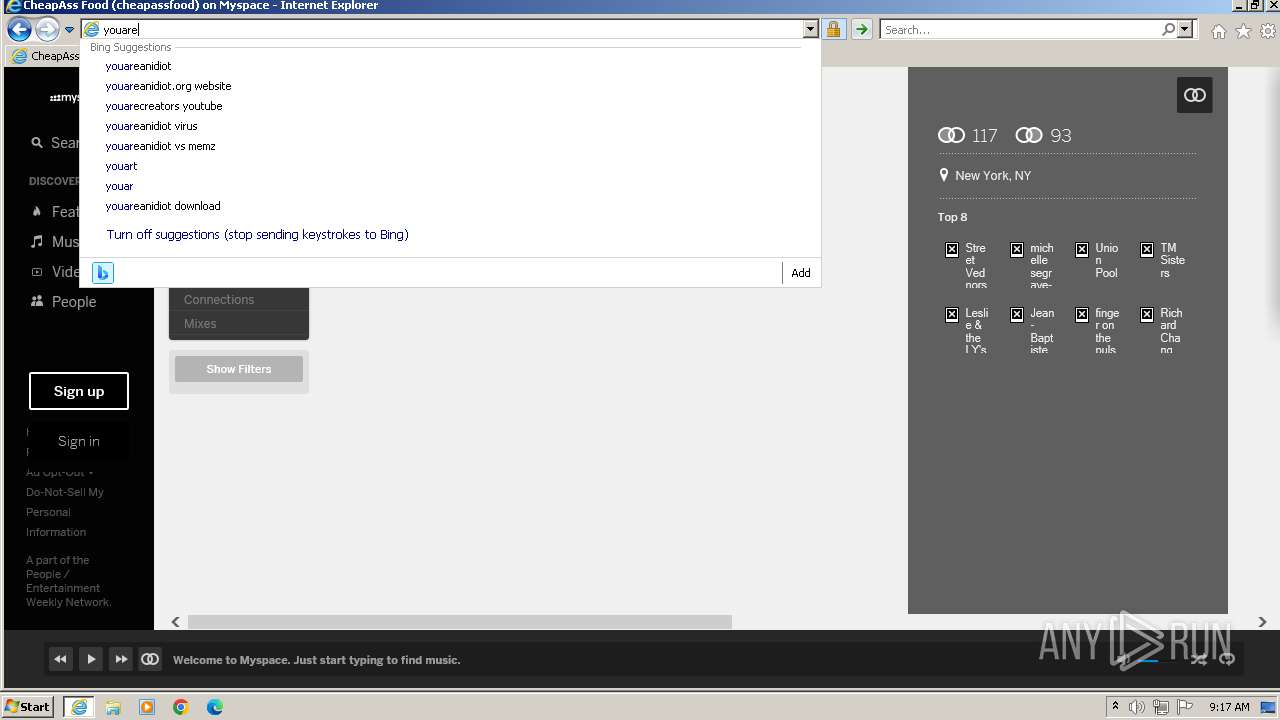Click the security lock icon
Image resolution: width=1280 pixels, height=720 pixels.
[833, 30]
